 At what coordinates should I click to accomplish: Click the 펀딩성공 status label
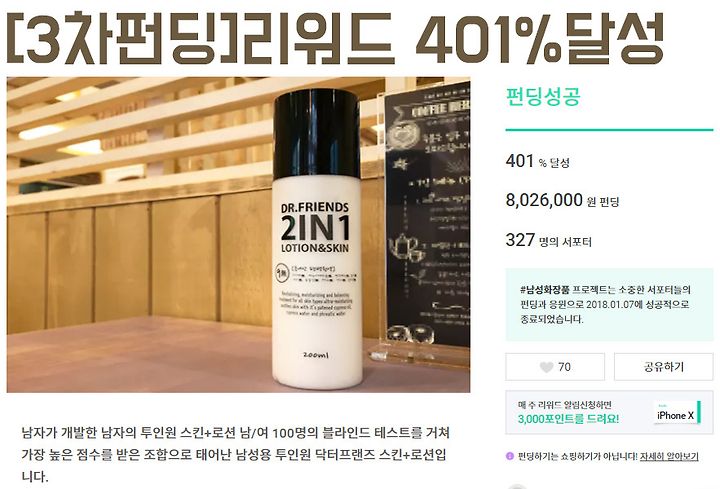[x=543, y=96]
